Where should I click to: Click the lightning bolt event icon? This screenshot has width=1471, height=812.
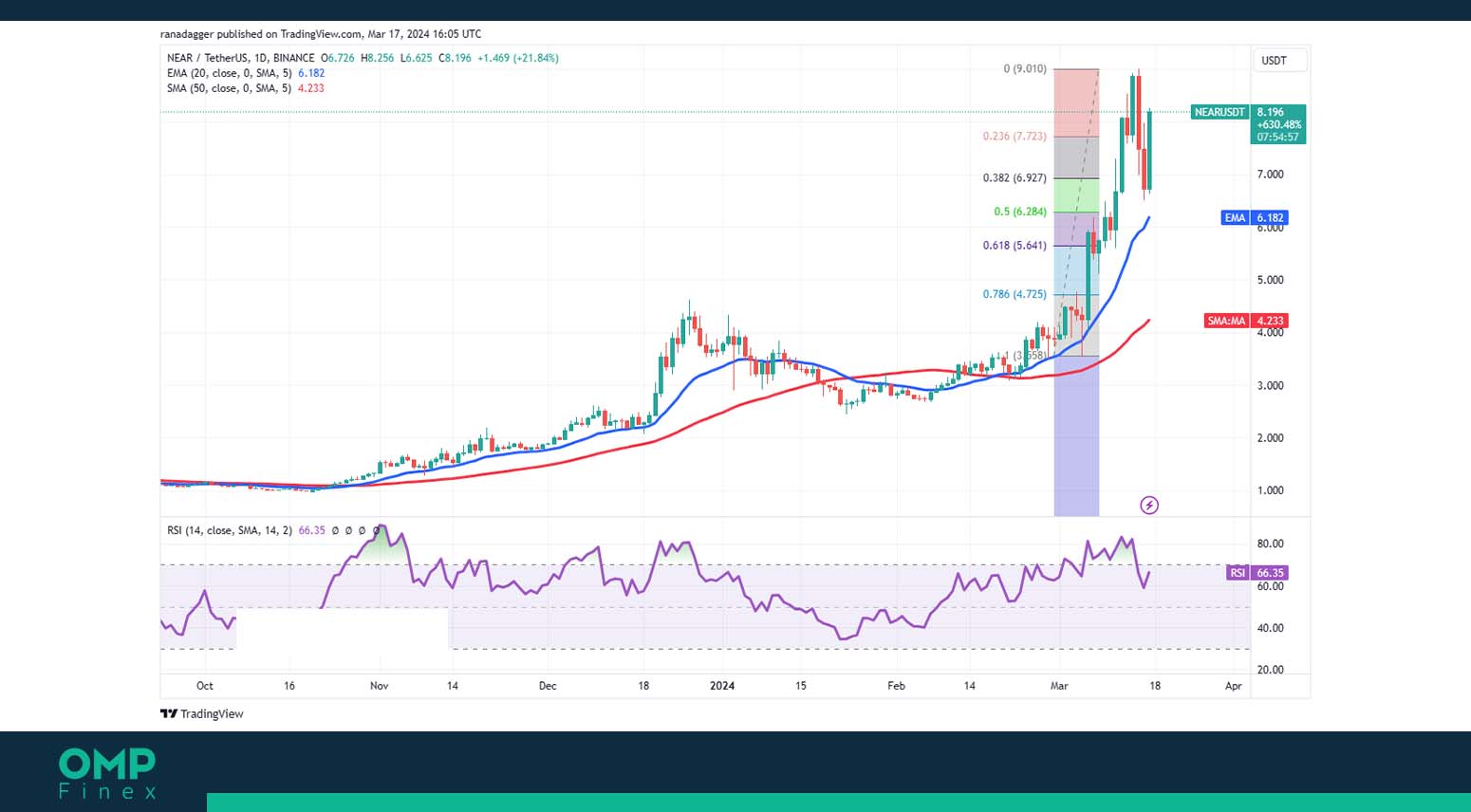[1149, 505]
